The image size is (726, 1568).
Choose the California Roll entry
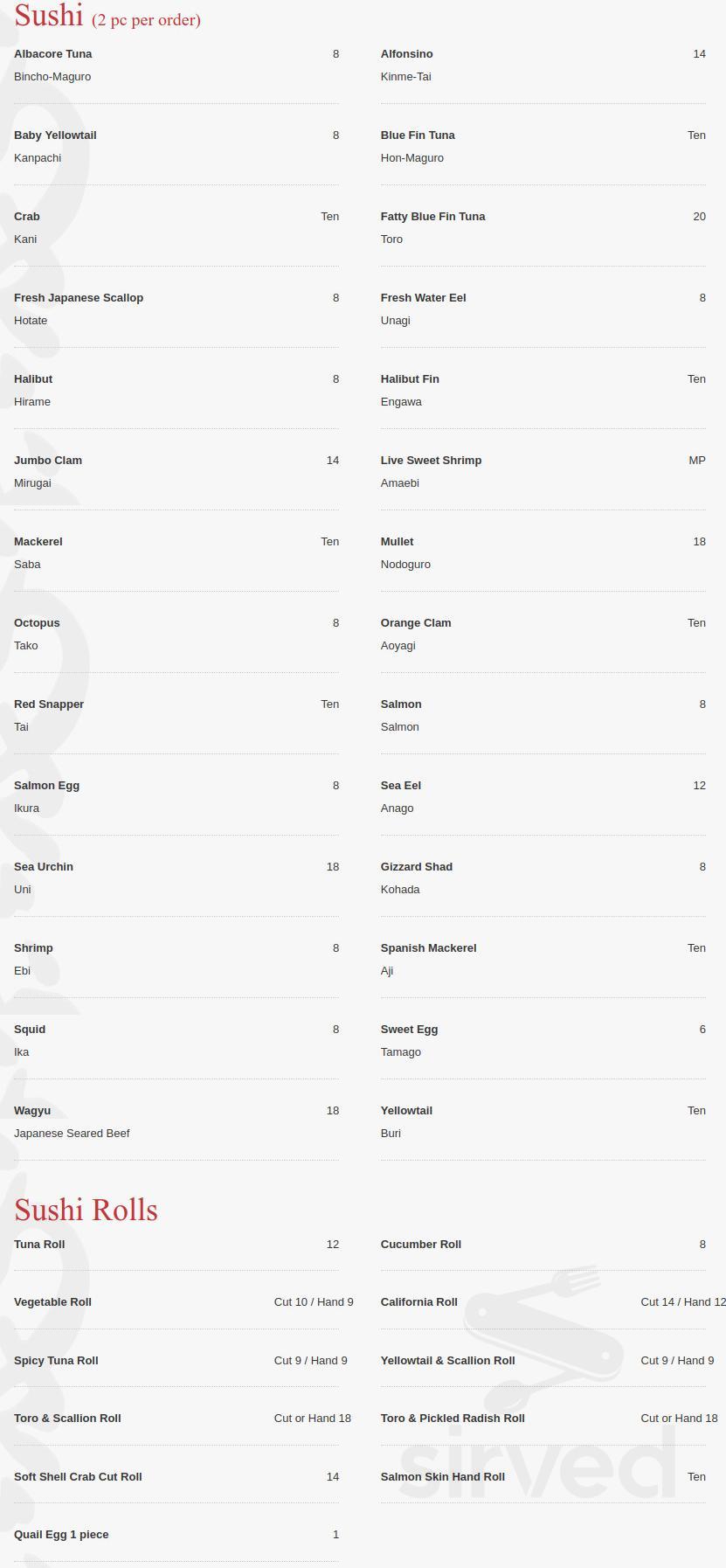point(419,1302)
